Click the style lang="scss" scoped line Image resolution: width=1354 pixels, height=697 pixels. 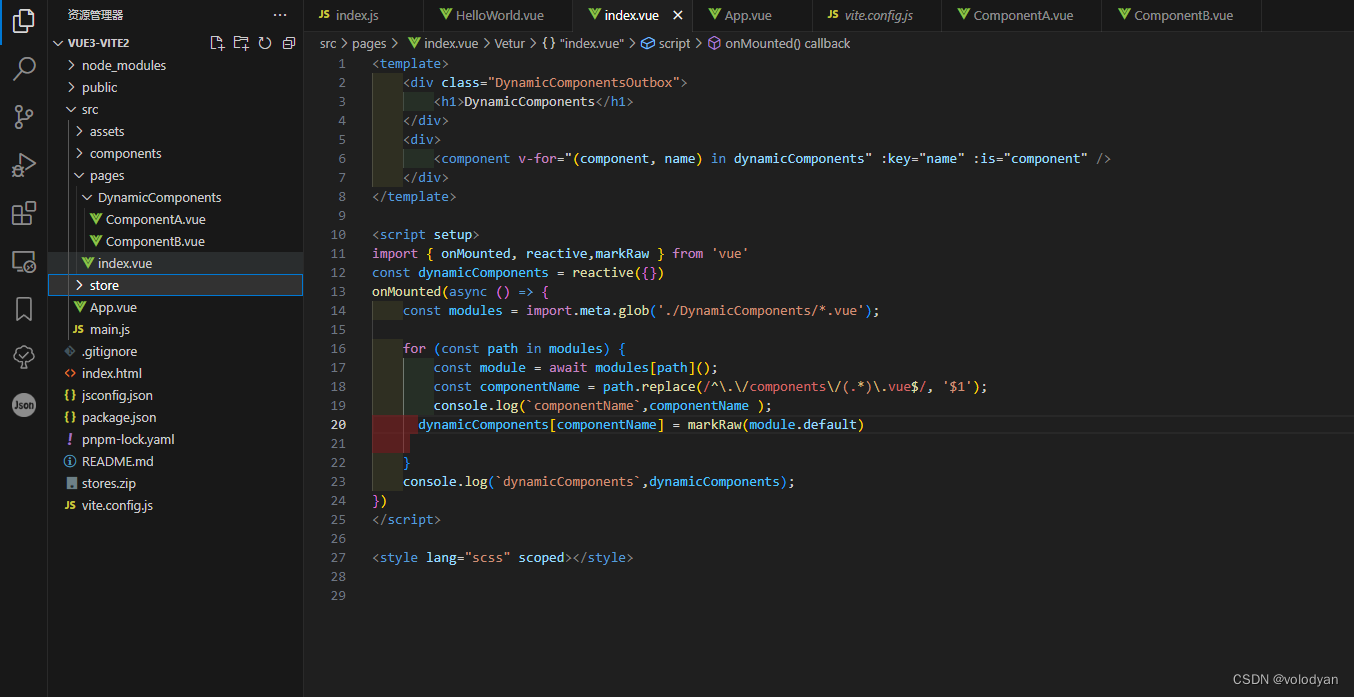coord(502,557)
